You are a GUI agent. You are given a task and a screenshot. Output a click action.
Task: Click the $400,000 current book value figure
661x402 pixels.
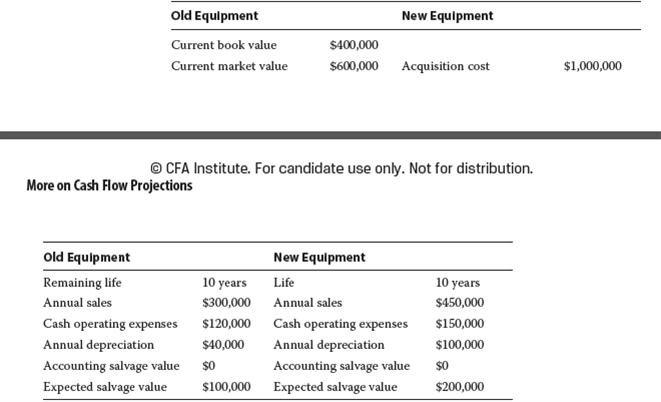pos(354,45)
